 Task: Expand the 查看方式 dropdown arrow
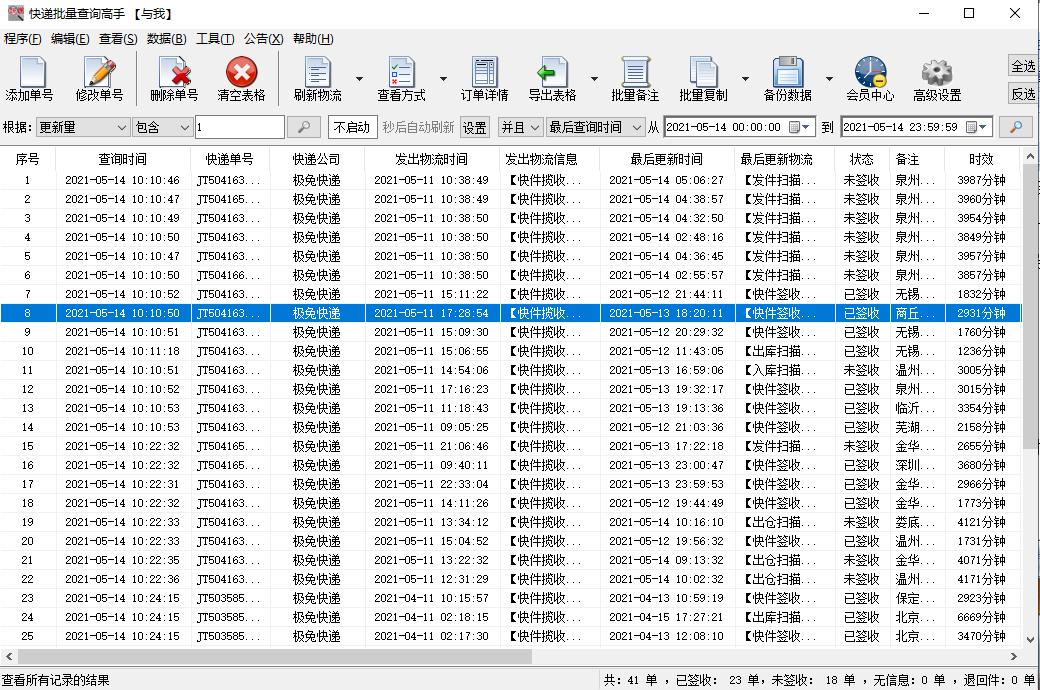443,79
